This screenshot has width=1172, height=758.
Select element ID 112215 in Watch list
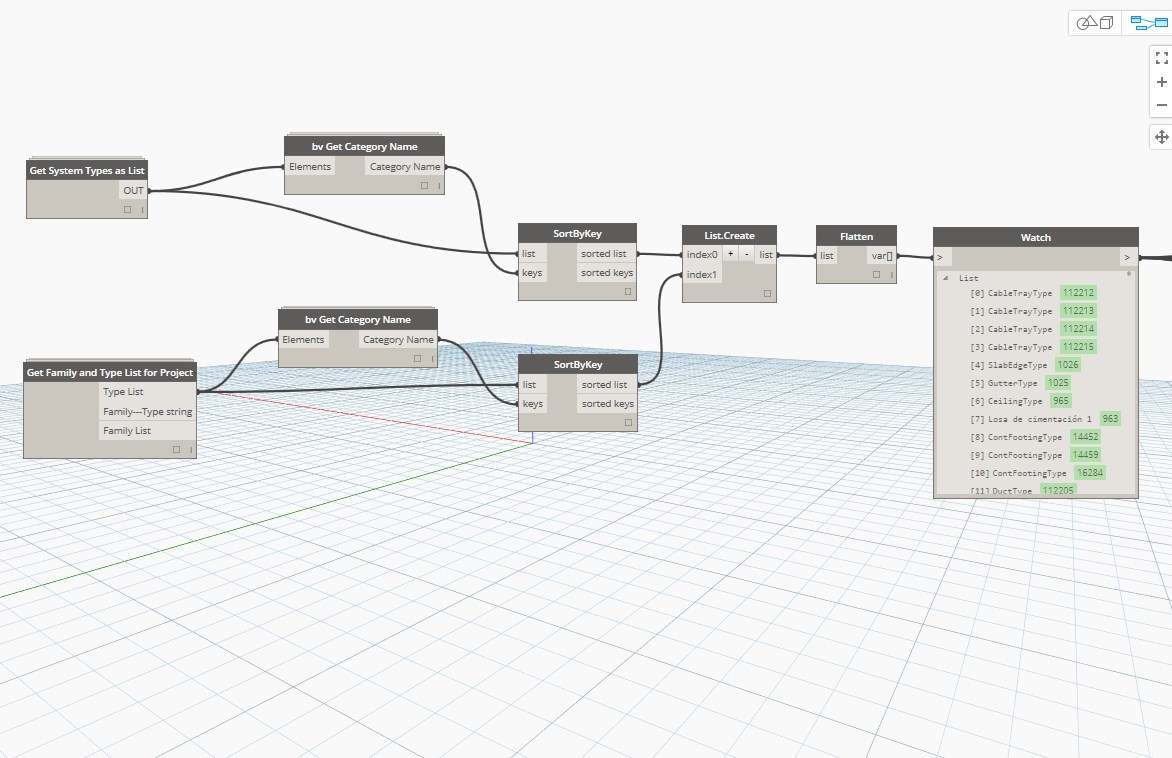1078,347
